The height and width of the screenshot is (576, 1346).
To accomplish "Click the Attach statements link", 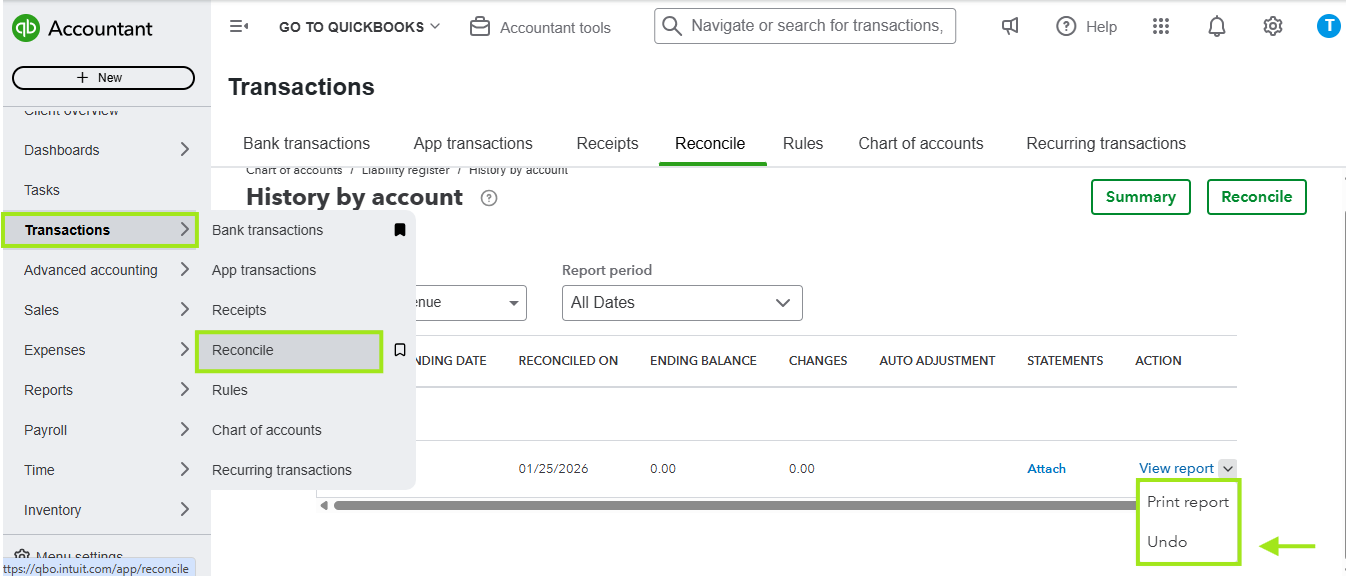I will pyautogui.click(x=1046, y=468).
